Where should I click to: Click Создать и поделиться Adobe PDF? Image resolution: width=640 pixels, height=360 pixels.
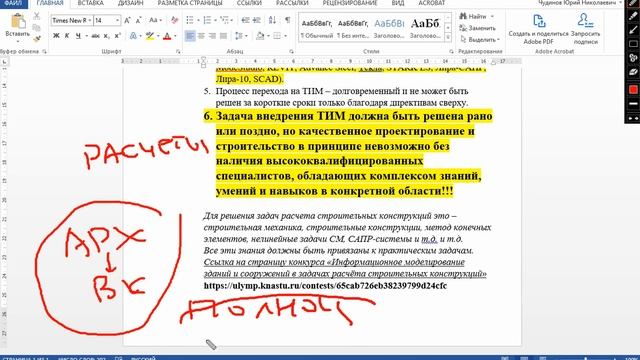(x=538, y=29)
